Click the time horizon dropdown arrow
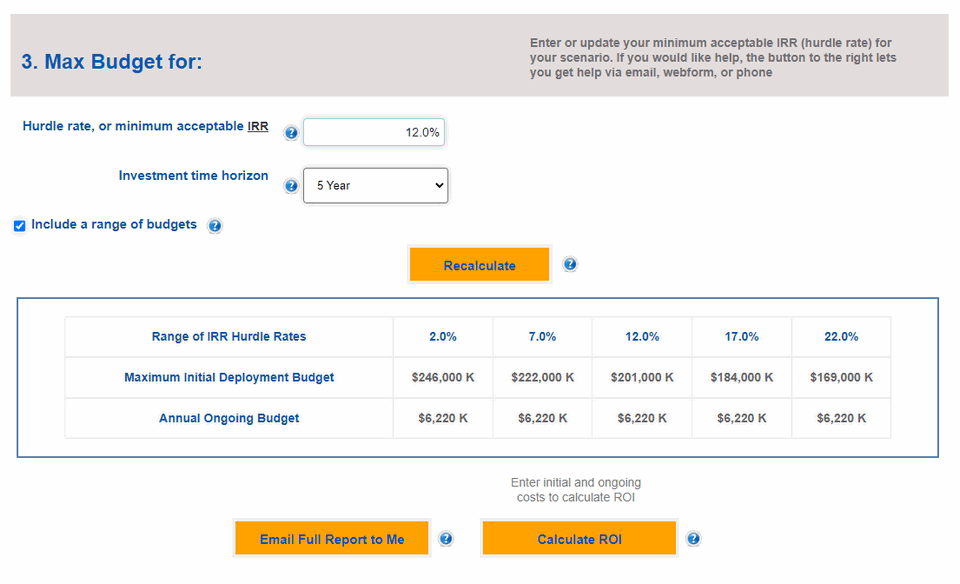The height and width of the screenshot is (584, 960). click(437, 185)
